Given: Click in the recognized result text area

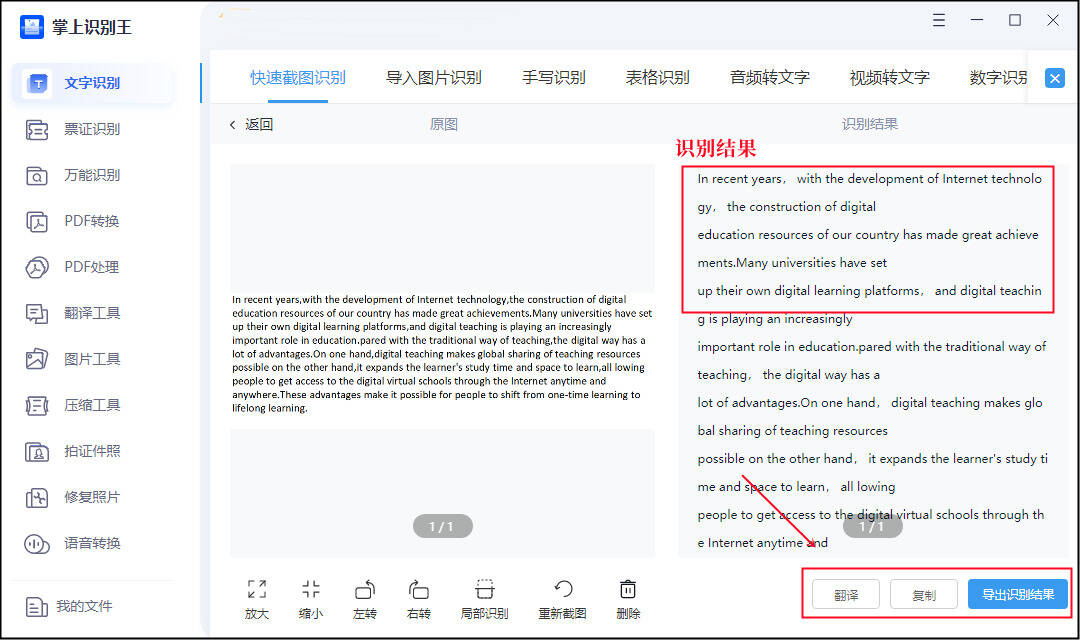Looking at the screenshot, I should coord(873,360).
